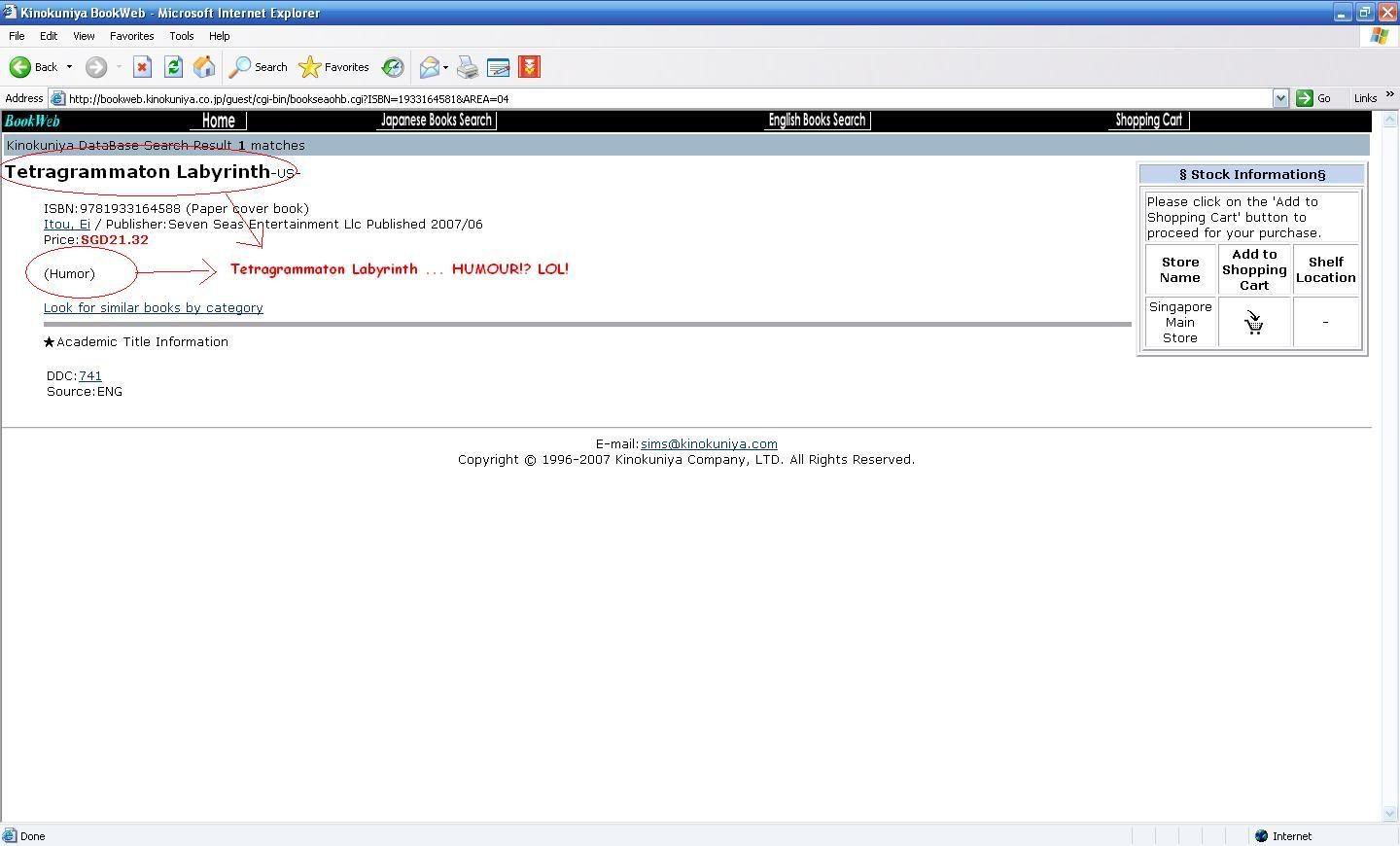Image resolution: width=1400 pixels, height=846 pixels.
Task: Open the Search toolbar button
Action: click(259, 67)
